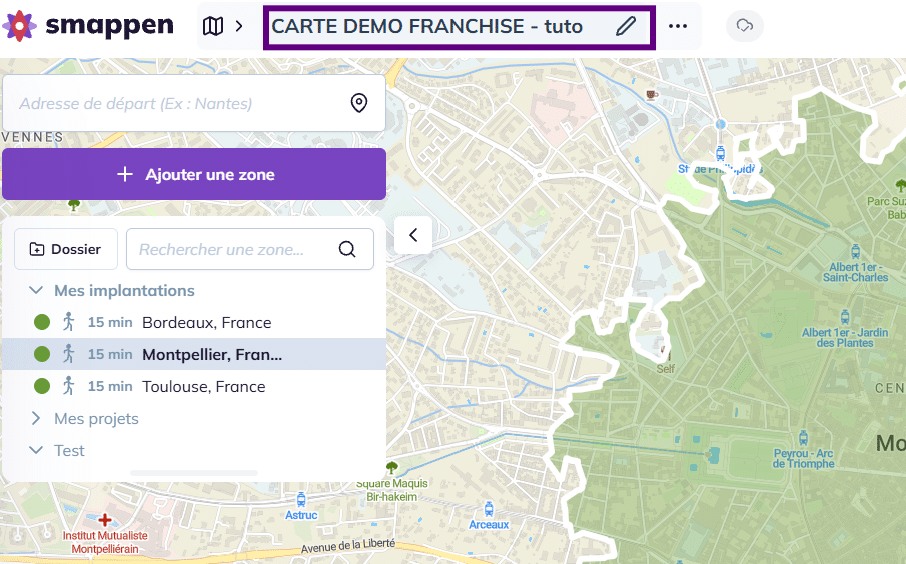The image size is (906, 564).
Task: Click the walking icon for Toulouse zone
Action: (x=68, y=386)
